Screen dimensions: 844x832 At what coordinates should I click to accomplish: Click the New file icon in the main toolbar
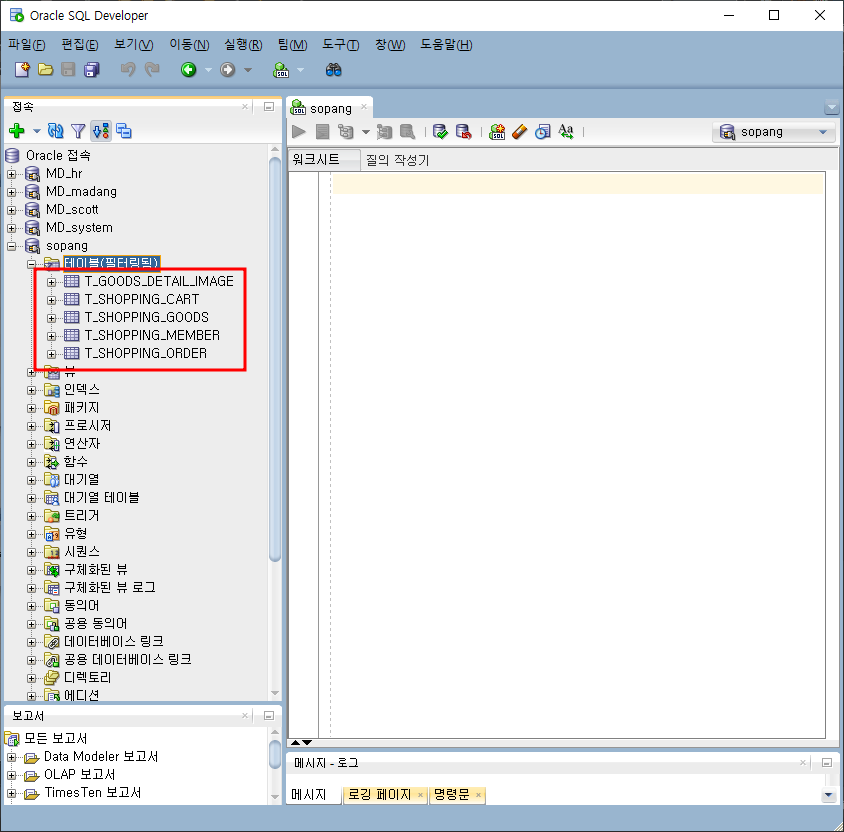[22, 69]
